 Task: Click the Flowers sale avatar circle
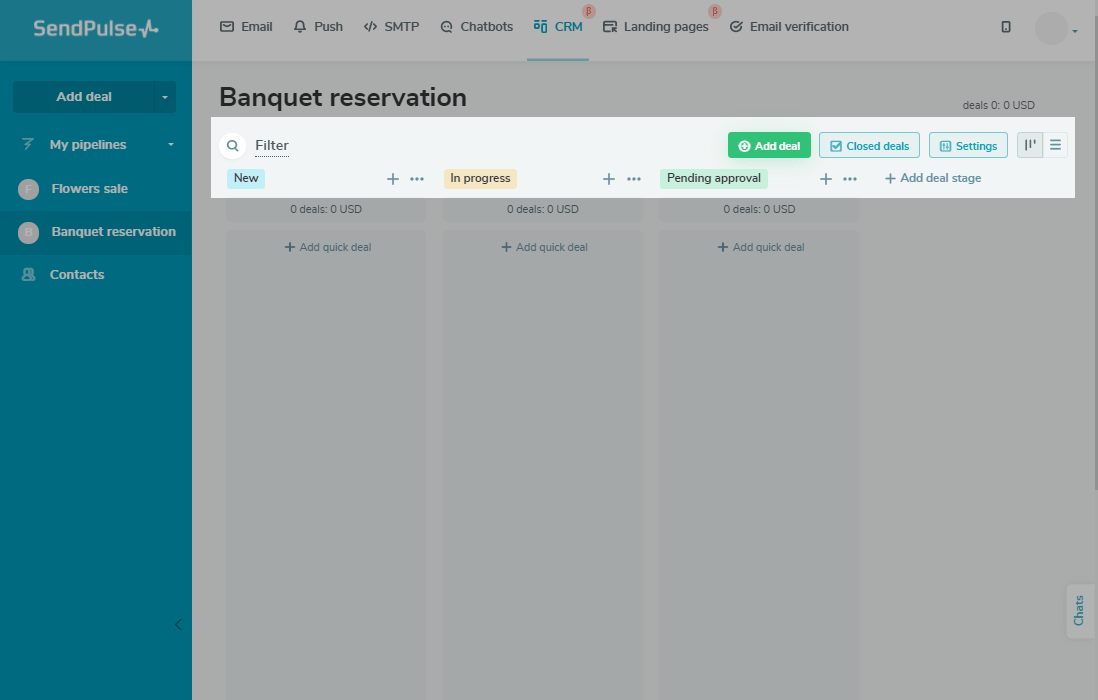[x=28, y=189]
